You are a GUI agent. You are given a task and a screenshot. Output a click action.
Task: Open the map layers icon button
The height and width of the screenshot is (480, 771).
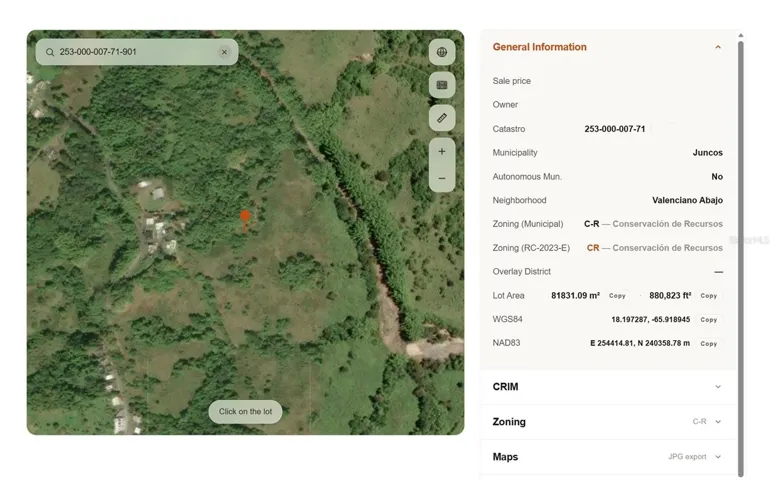[442, 85]
